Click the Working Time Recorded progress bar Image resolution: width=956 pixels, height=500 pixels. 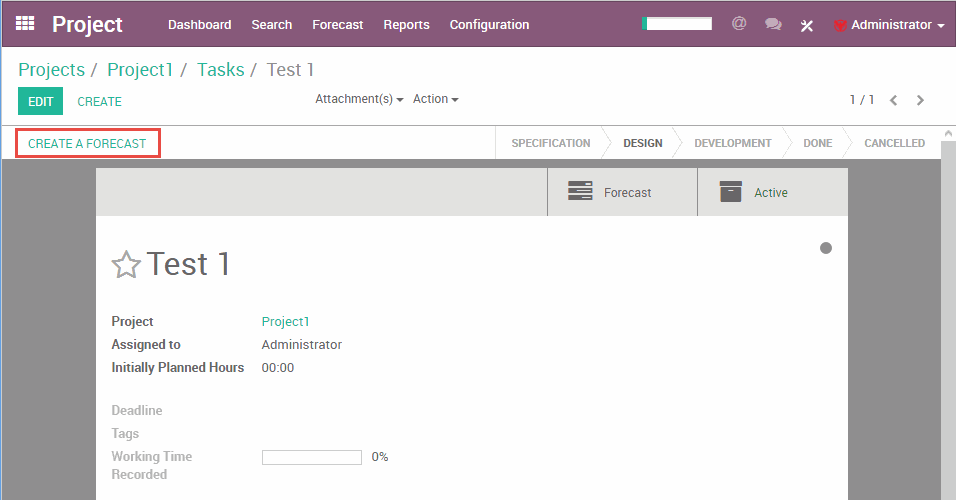311,457
